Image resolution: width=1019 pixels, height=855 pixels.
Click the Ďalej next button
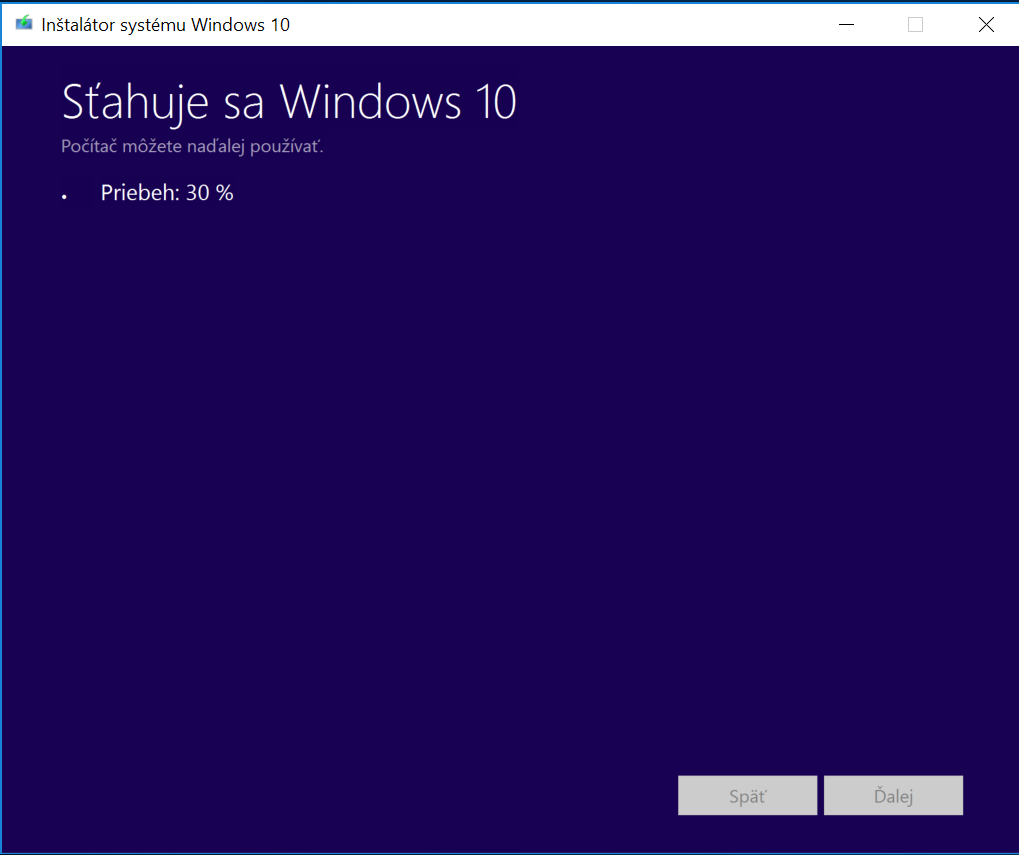pos(893,795)
